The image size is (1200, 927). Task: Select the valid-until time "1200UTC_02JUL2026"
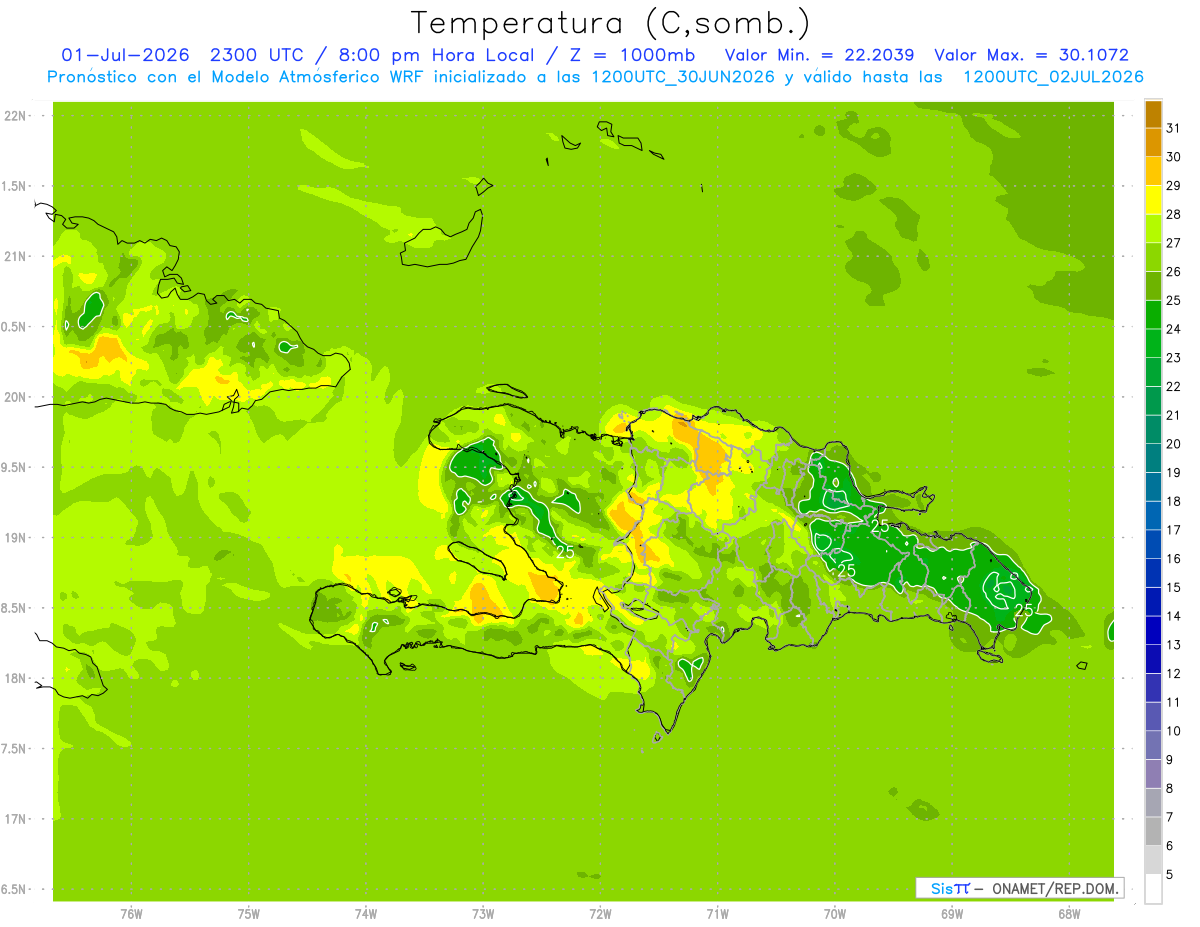(x=1053, y=77)
